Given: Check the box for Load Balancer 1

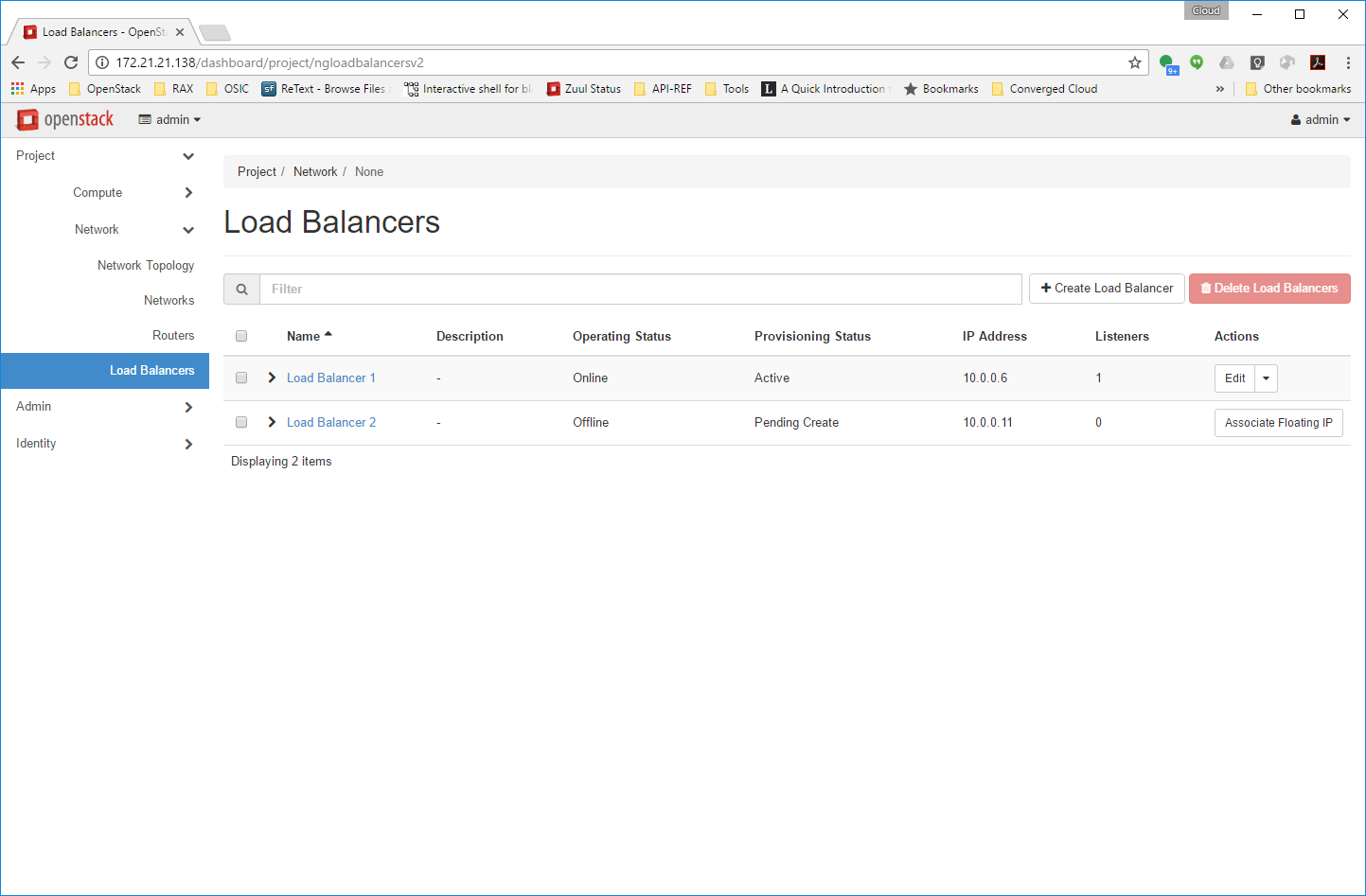Looking at the screenshot, I should tap(241, 378).
